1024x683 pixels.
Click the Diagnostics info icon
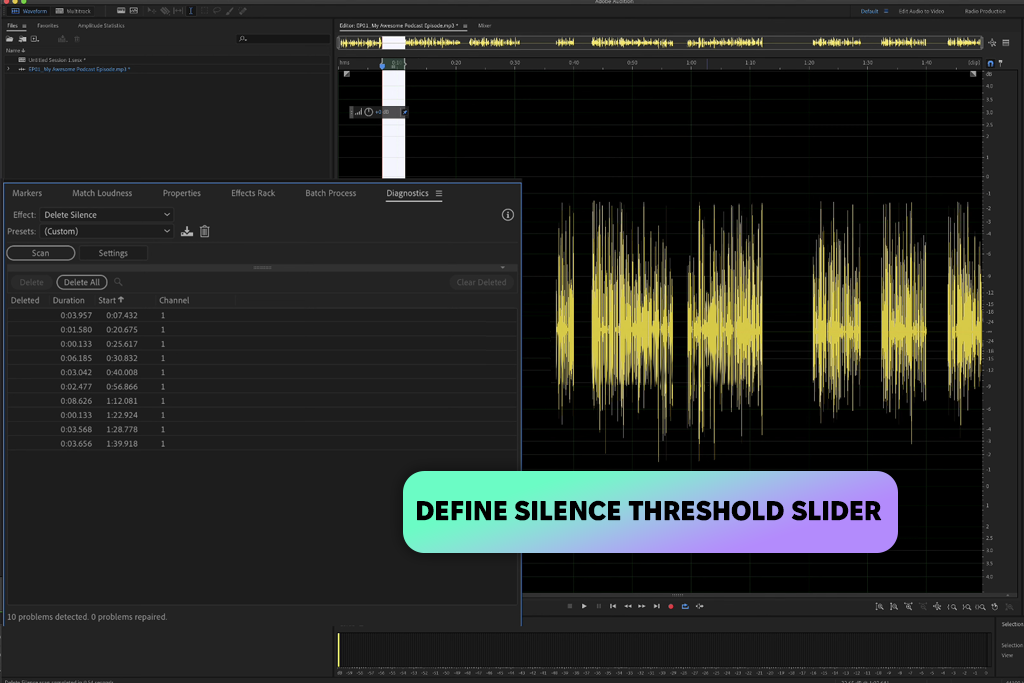pyautogui.click(x=507, y=215)
